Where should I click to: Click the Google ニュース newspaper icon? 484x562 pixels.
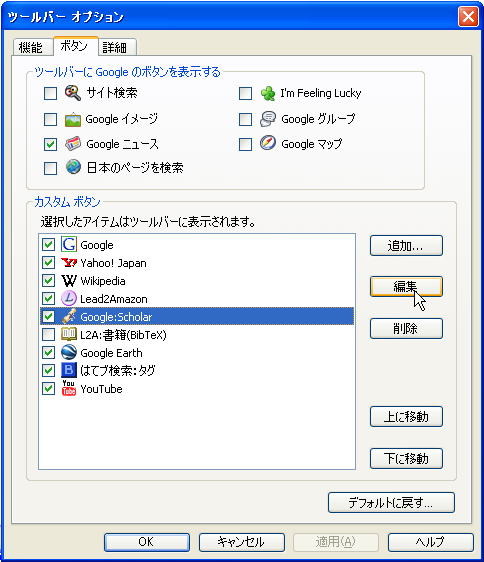pos(73,144)
